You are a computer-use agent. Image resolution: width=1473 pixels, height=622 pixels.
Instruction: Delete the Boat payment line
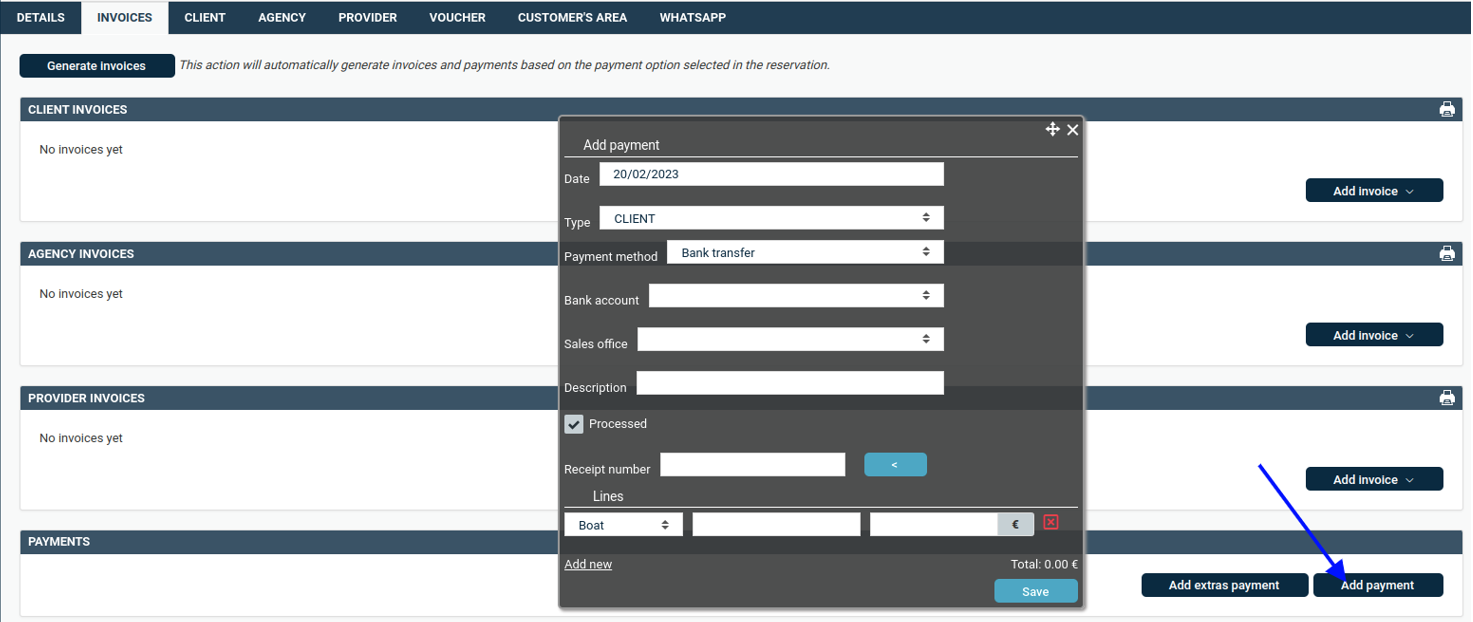coord(1050,522)
